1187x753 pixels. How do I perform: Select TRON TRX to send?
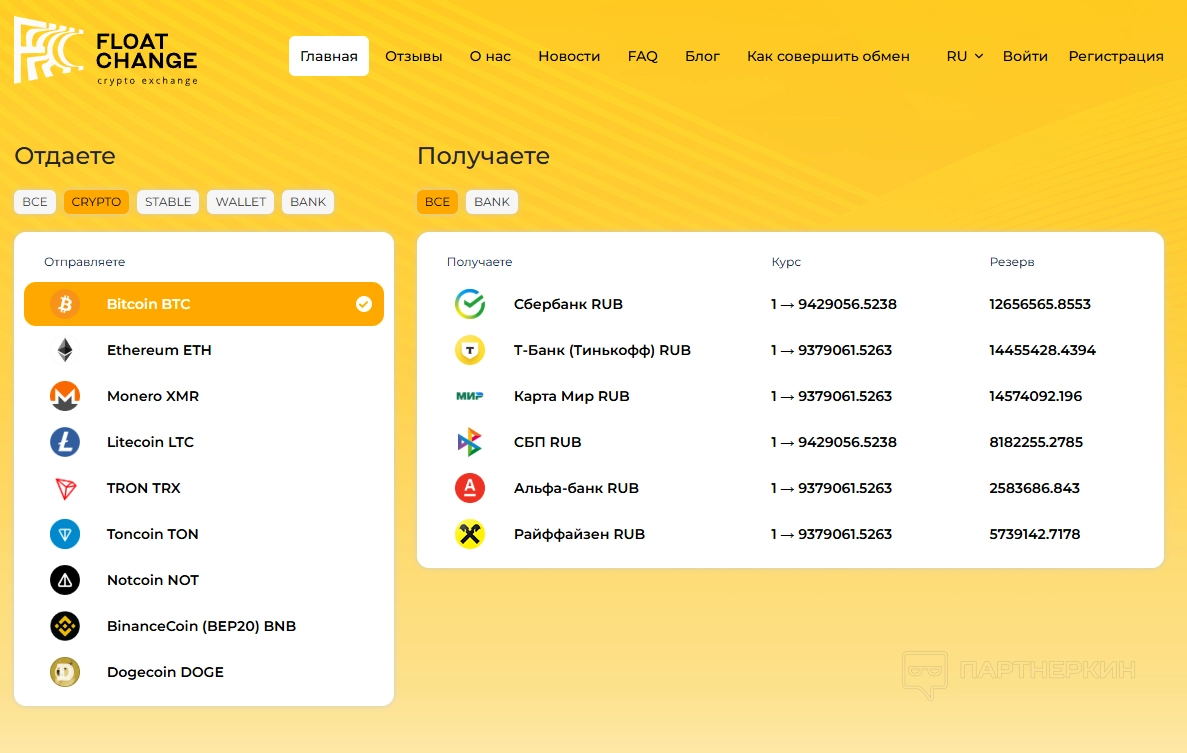point(204,488)
